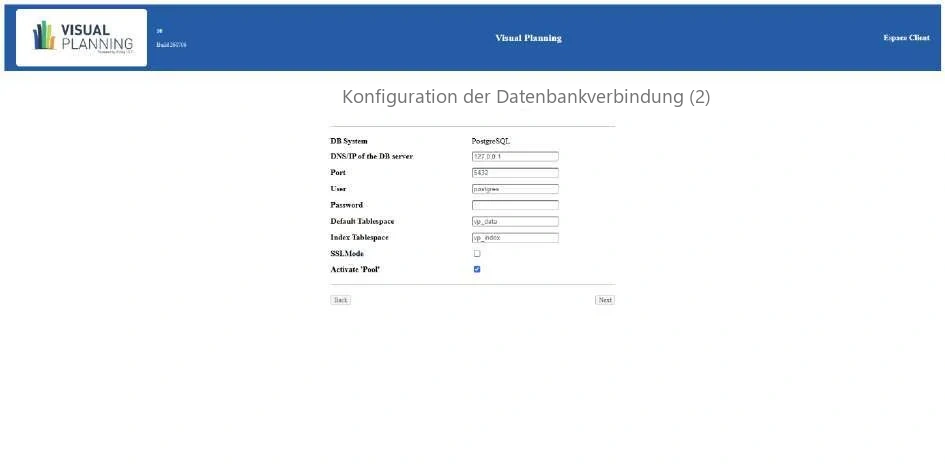
Task: Edit the Index Tablespace field
Action: [x=515, y=238]
